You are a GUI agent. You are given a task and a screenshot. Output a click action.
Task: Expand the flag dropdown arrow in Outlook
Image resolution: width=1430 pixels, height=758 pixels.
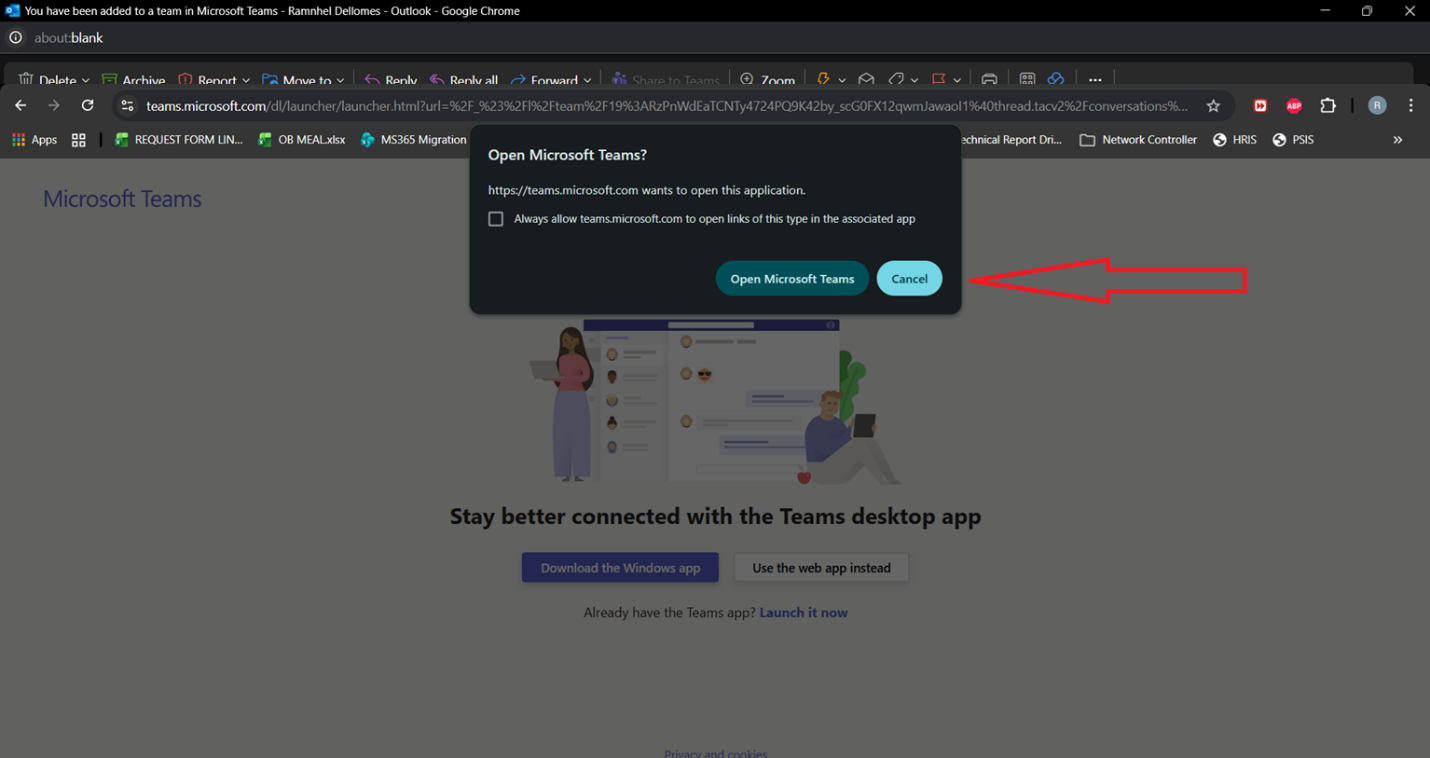coord(957,81)
